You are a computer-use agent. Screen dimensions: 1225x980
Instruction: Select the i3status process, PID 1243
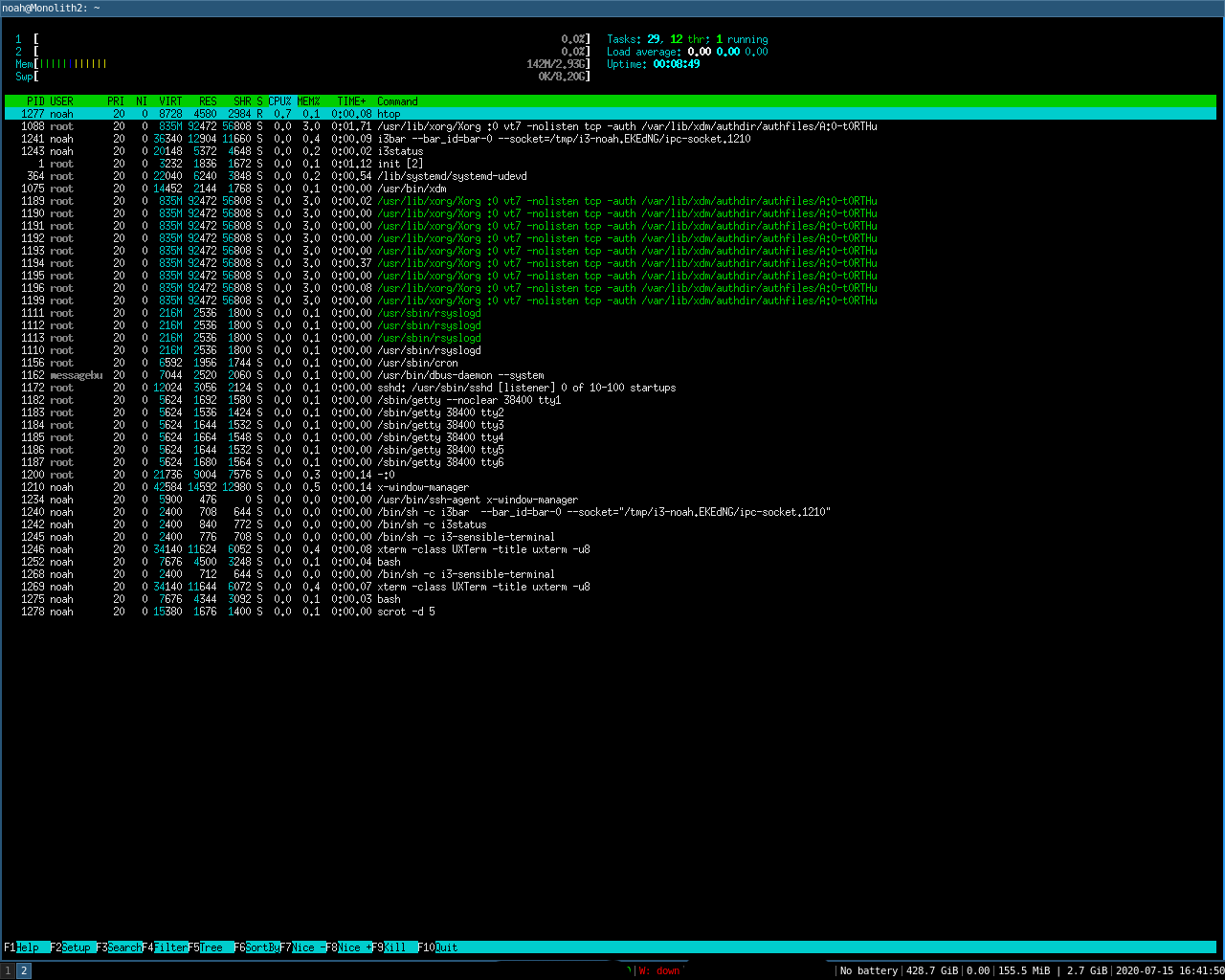click(611, 151)
